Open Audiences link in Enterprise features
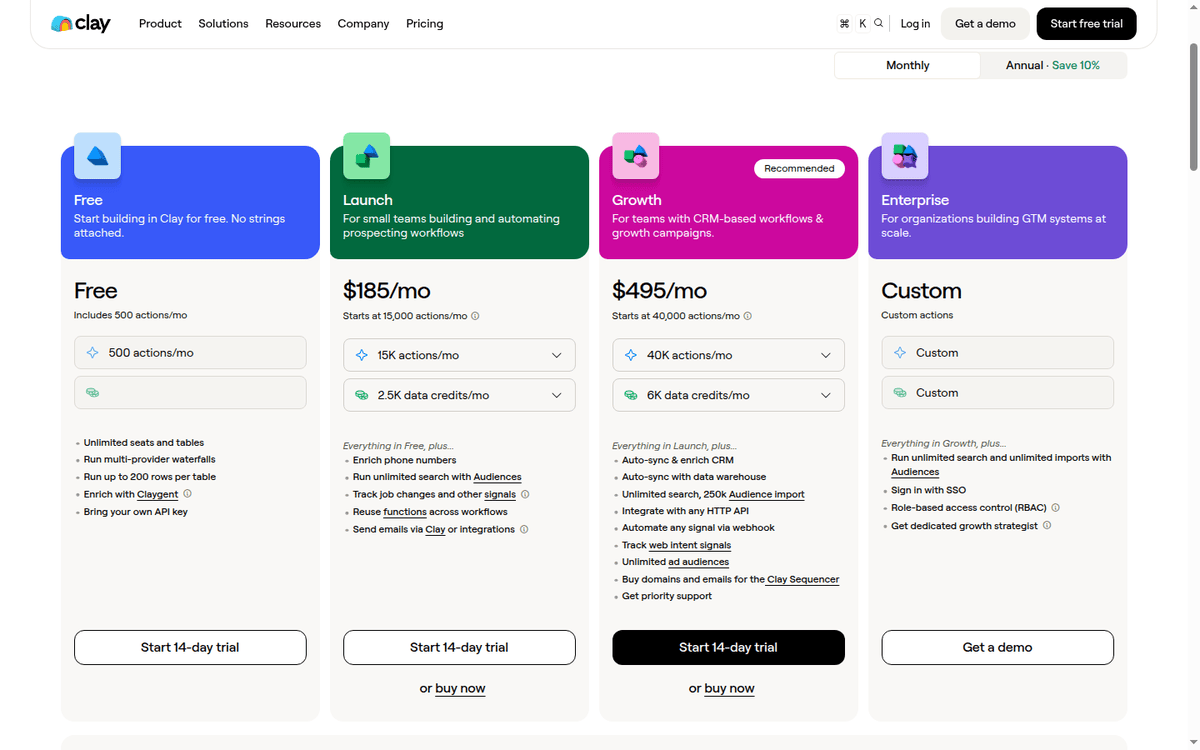 (915, 472)
